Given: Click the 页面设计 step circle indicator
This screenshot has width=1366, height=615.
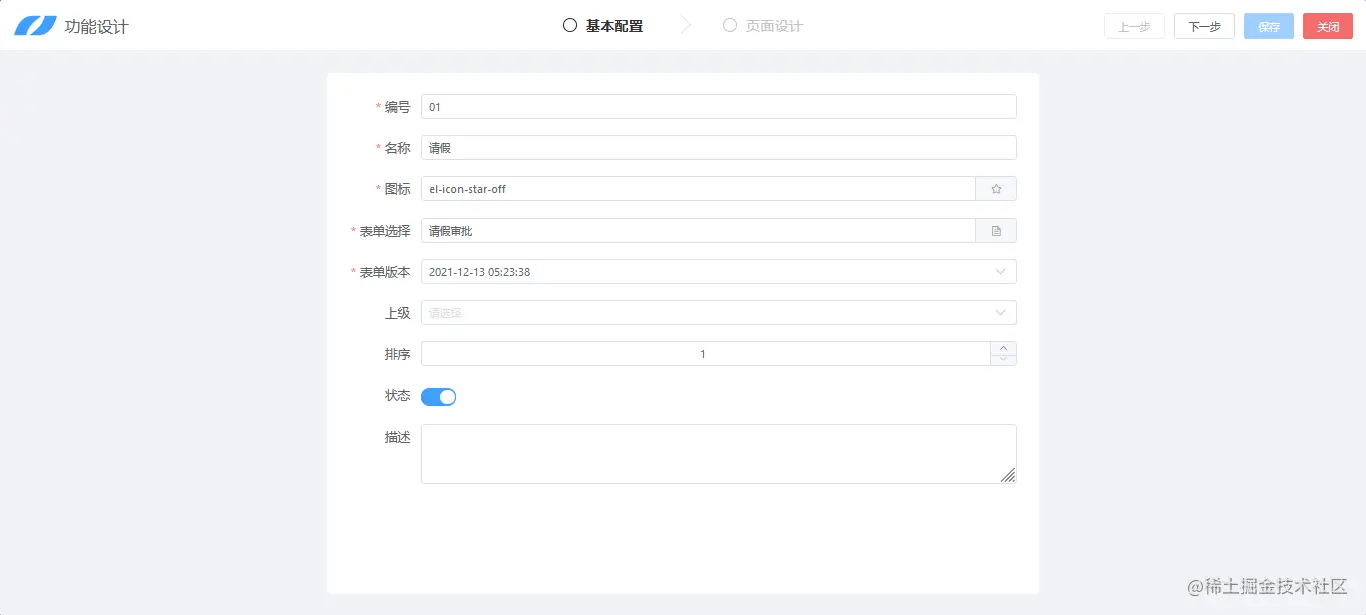Looking at the screenshot, I should coord(729,25).
